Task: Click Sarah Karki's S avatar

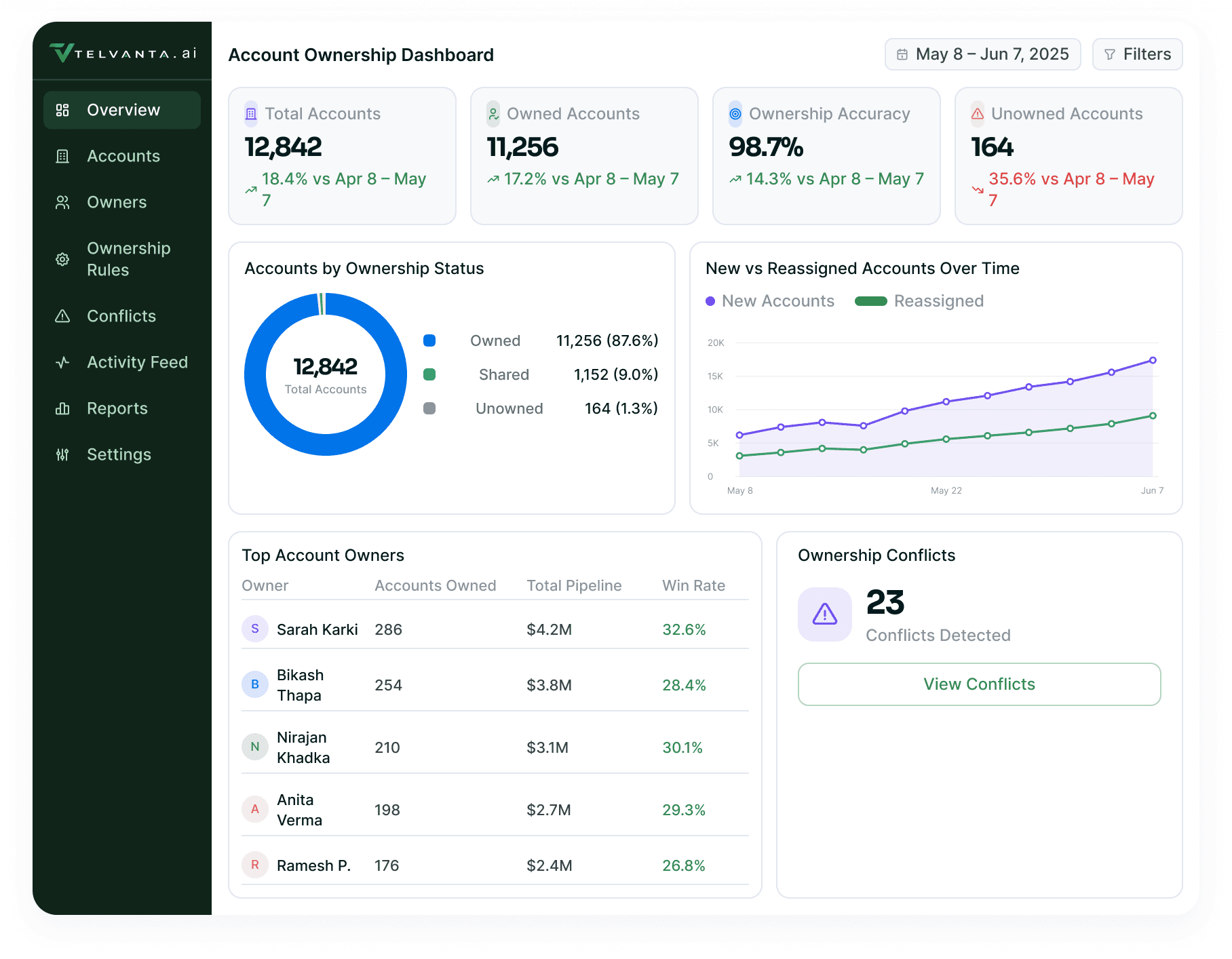Action: 255,629
